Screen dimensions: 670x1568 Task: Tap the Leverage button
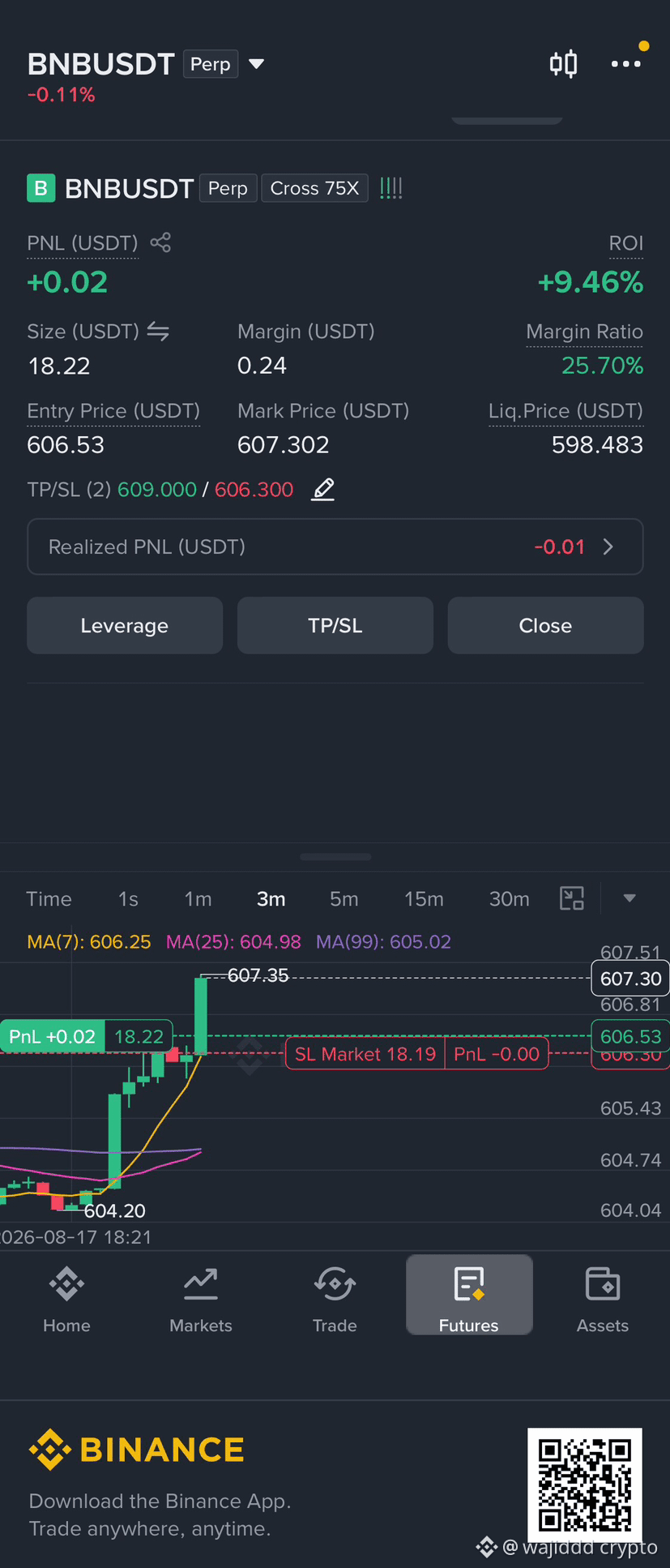pos(125,626)
